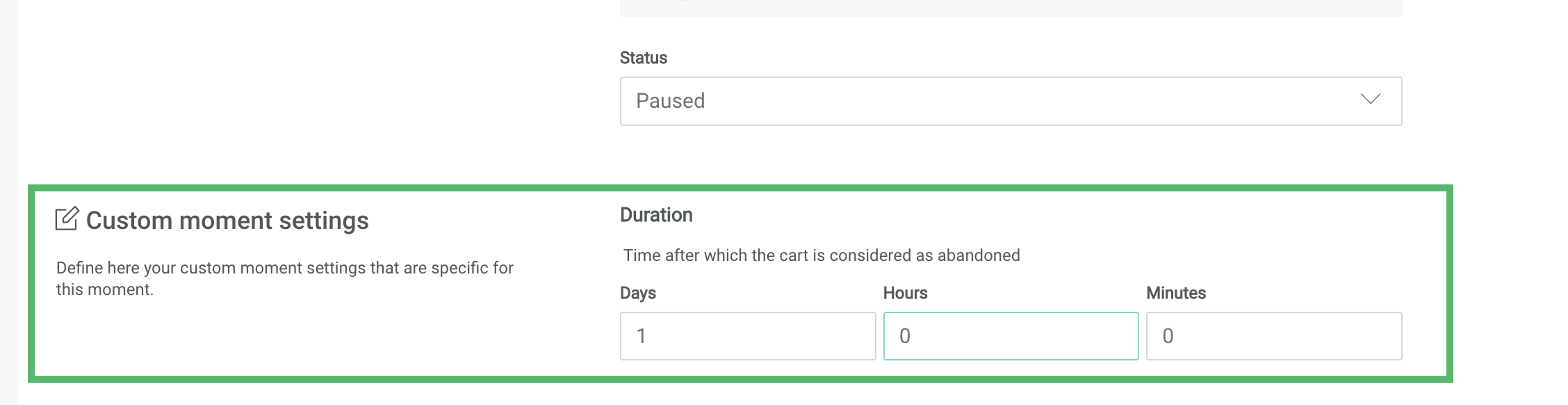Focus the Days input field
The height and width of the screenshot is (405, 1568).
click(747, 336)
